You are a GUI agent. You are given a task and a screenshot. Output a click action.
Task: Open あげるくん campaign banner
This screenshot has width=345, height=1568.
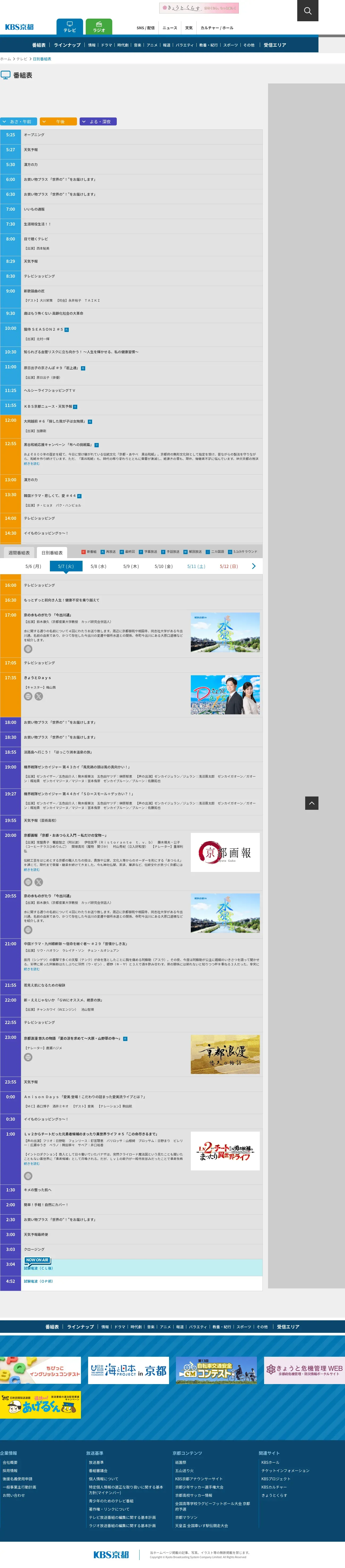tap(40, 1405)
